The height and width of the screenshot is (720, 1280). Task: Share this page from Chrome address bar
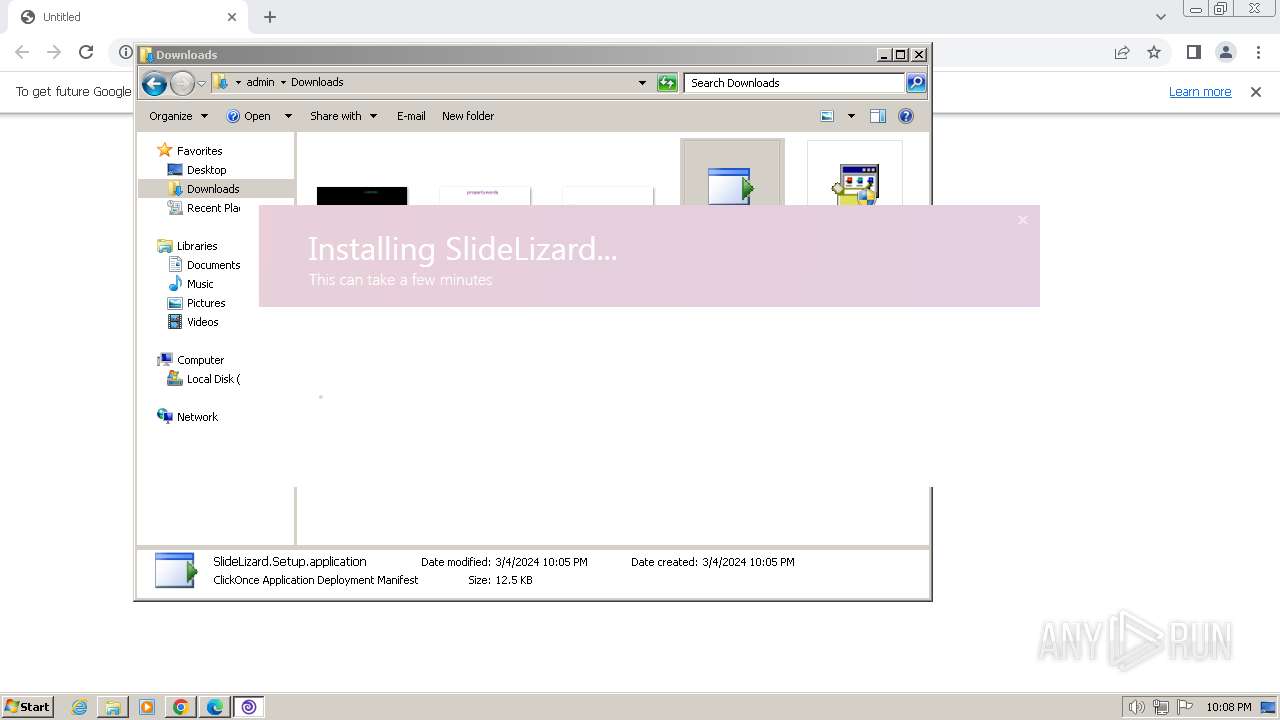[x=1122, y=52]
